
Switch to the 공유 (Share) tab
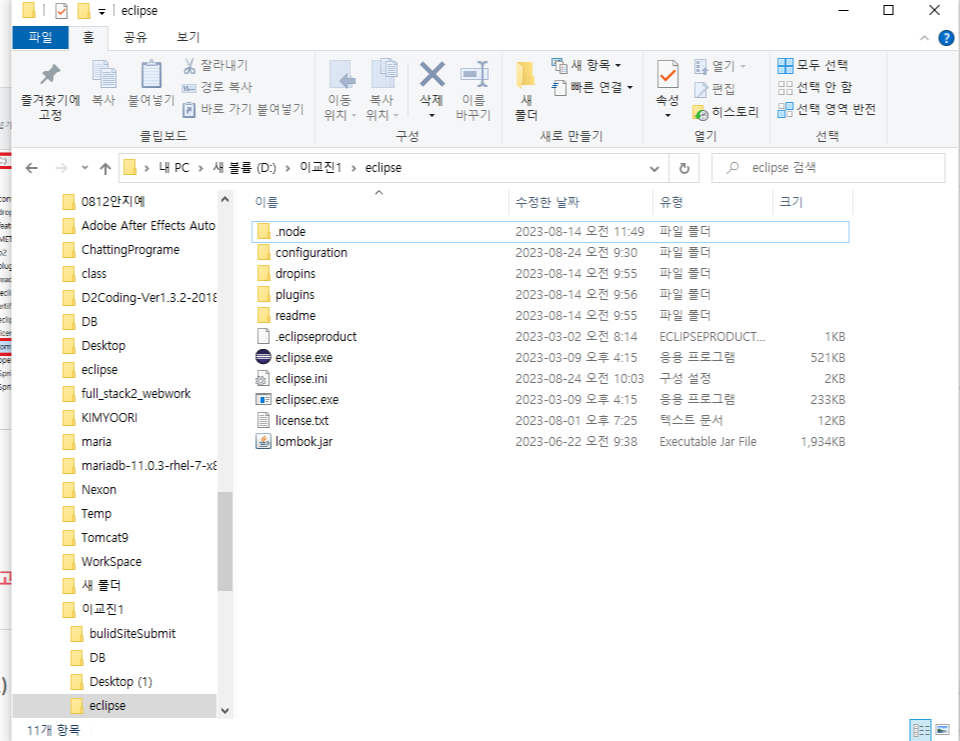pos(135,37)
